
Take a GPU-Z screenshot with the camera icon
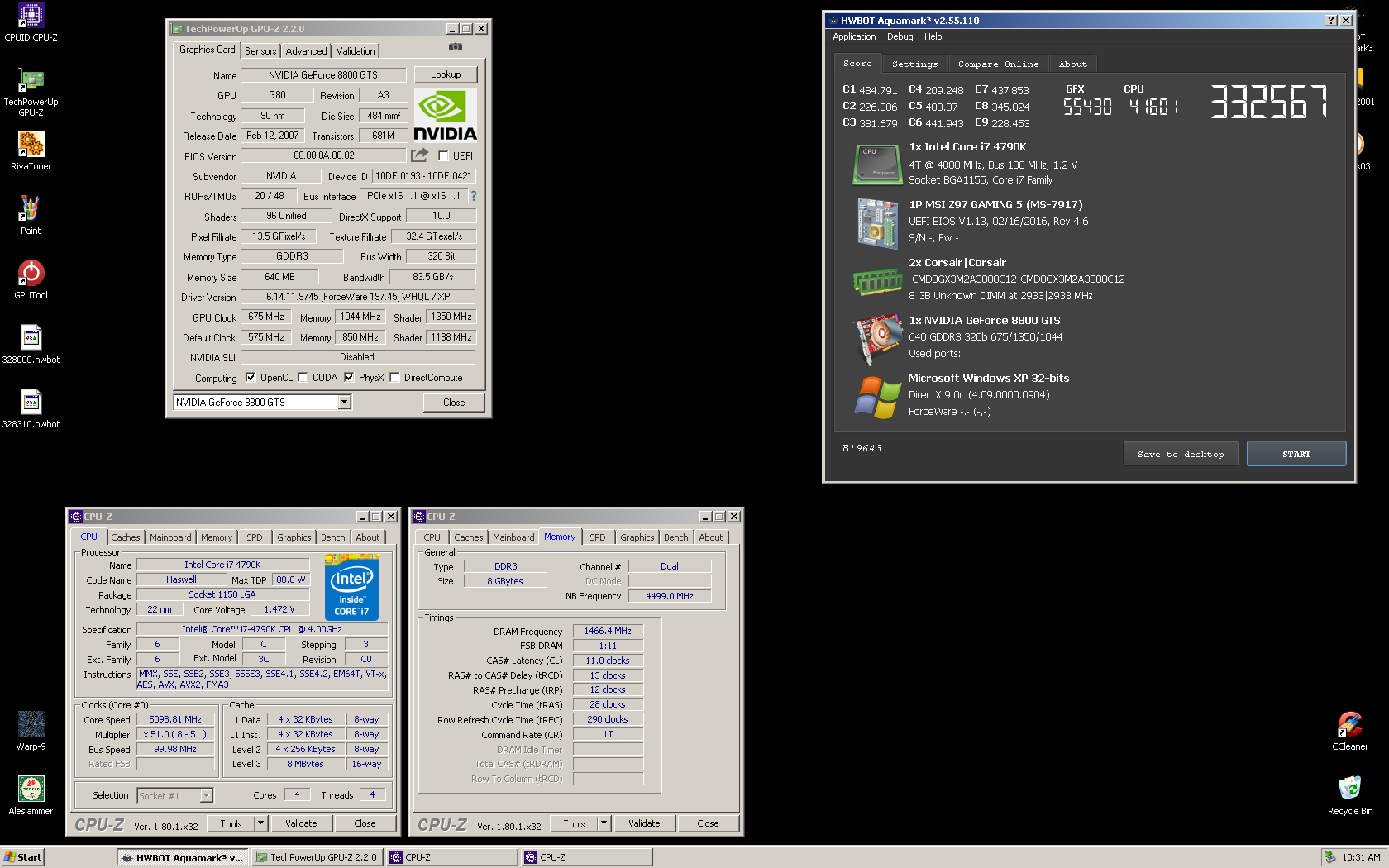(456, 47)
